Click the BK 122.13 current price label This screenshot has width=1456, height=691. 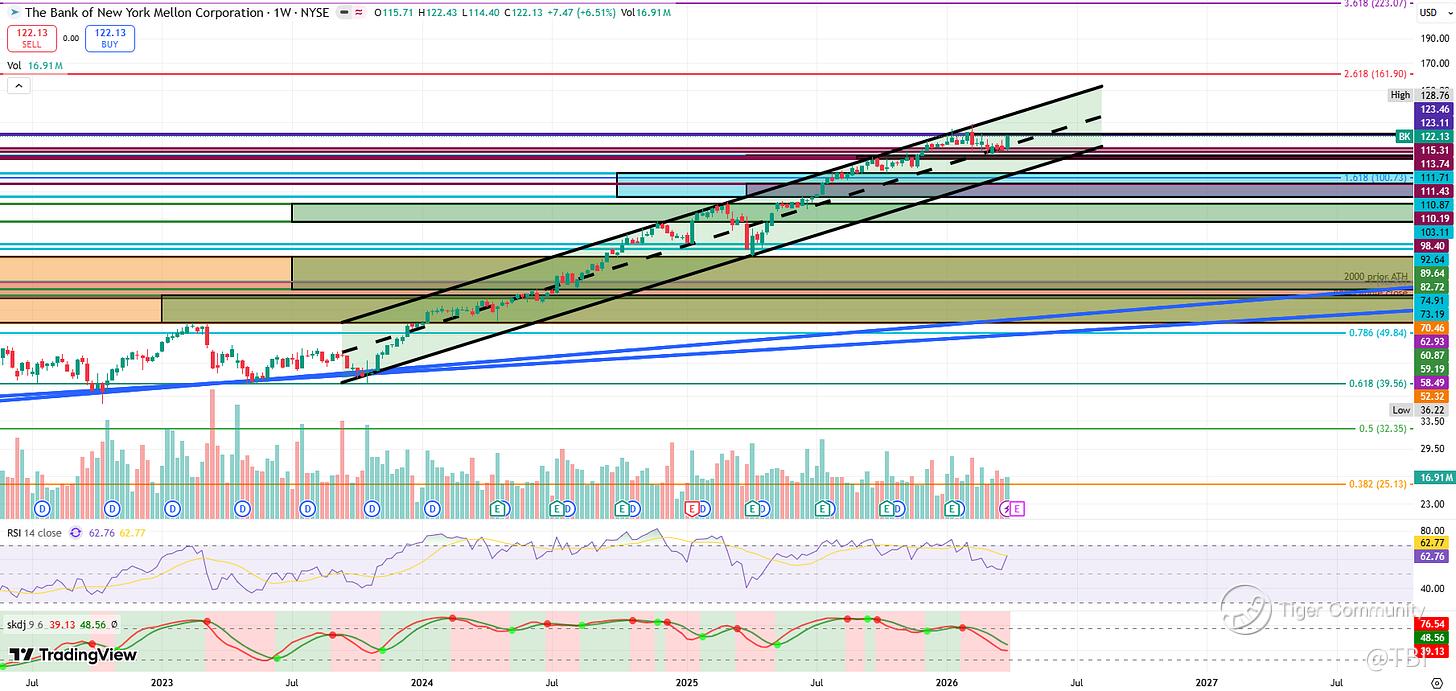(1424, 136)
